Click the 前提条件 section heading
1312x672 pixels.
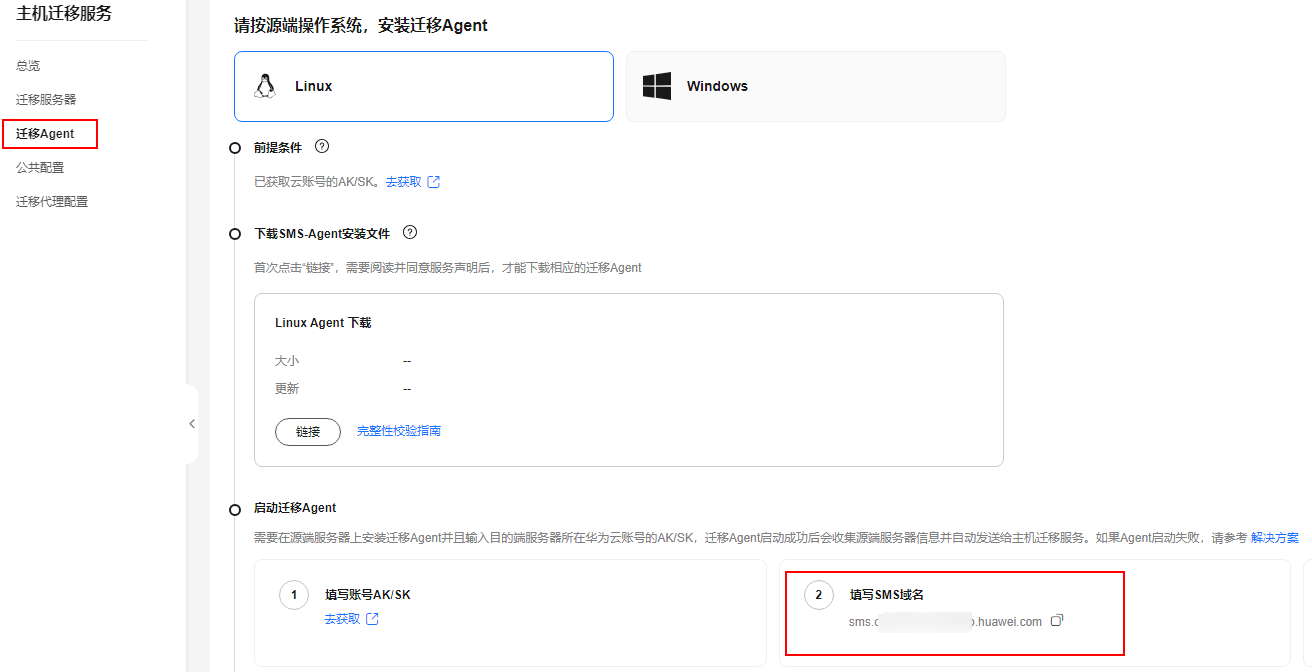pyautogui.click(x=278, y=147)
